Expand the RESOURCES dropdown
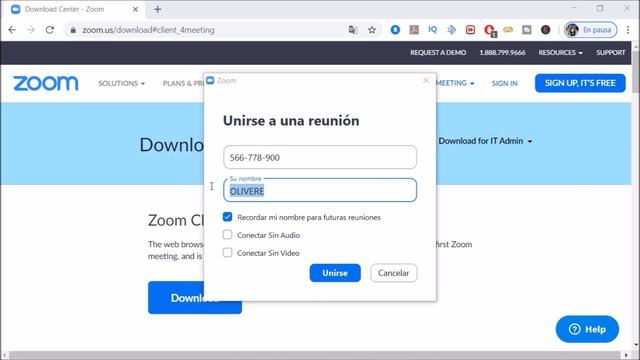This screenshot has width=640, height=360. [560, 53]
